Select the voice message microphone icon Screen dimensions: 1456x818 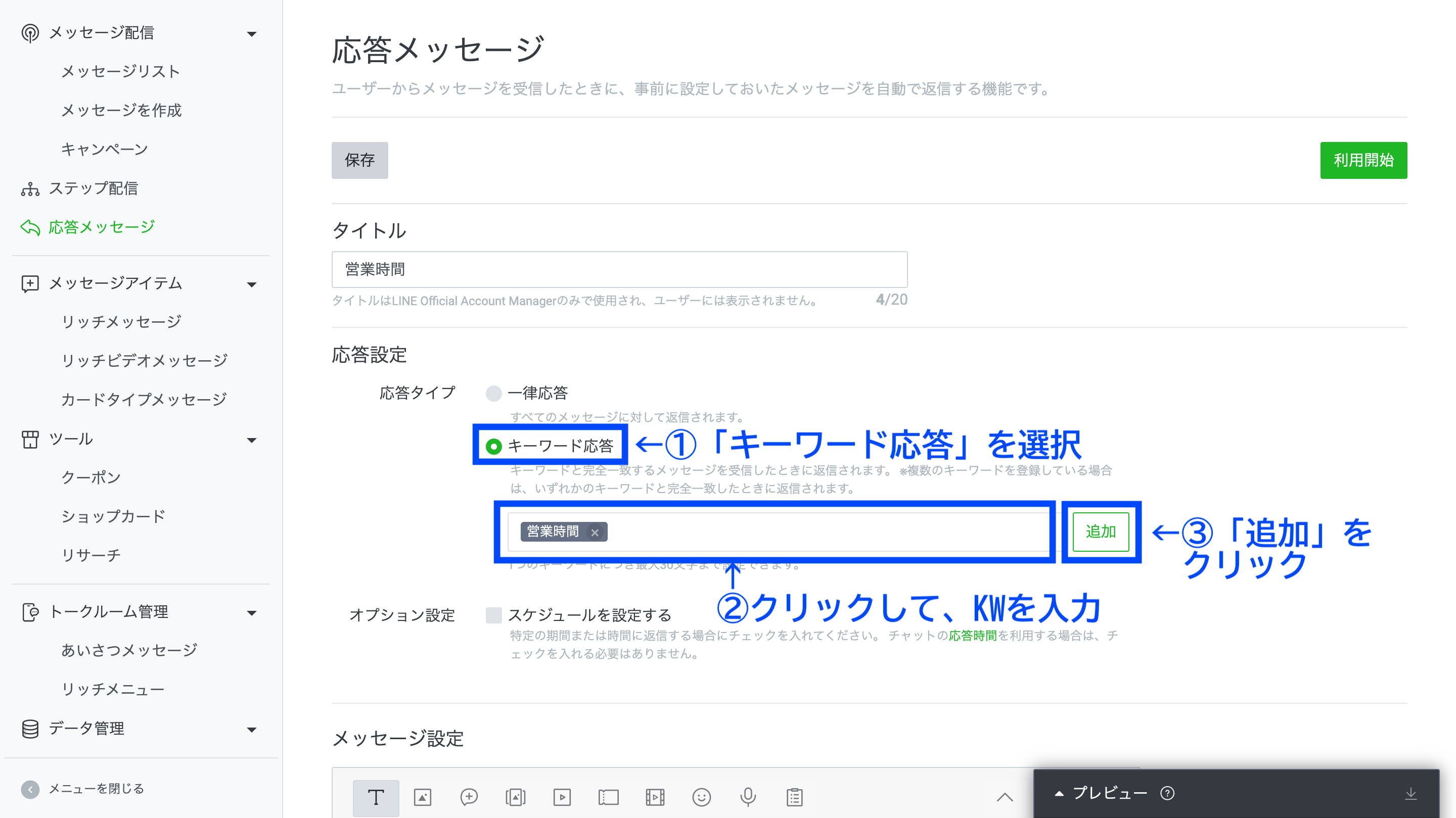[748, 797]
